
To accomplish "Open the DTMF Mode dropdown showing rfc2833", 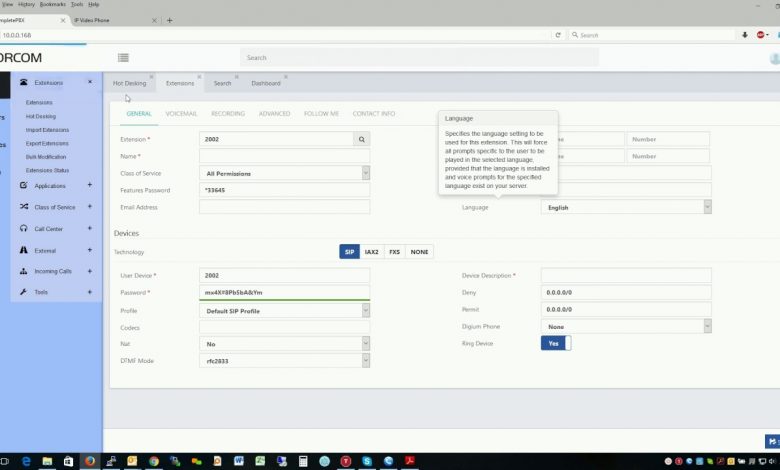I will tap(284, 360).
